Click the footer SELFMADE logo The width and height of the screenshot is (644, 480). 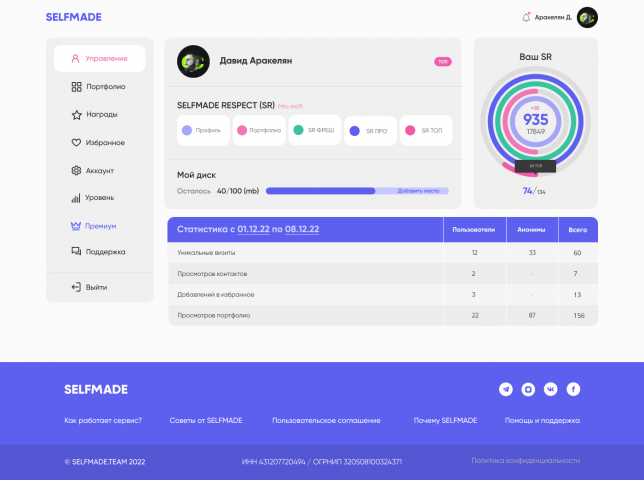(96, 390)
